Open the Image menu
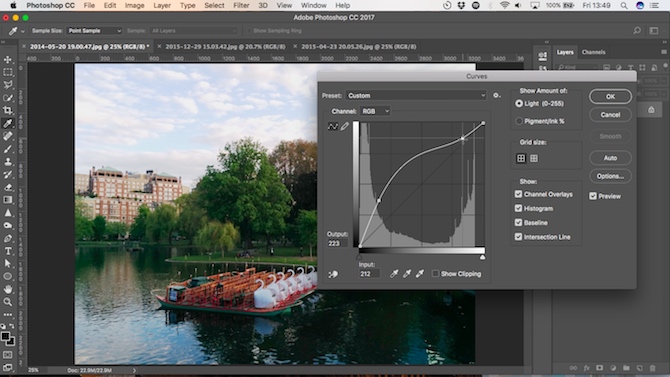 pos(134,6)
